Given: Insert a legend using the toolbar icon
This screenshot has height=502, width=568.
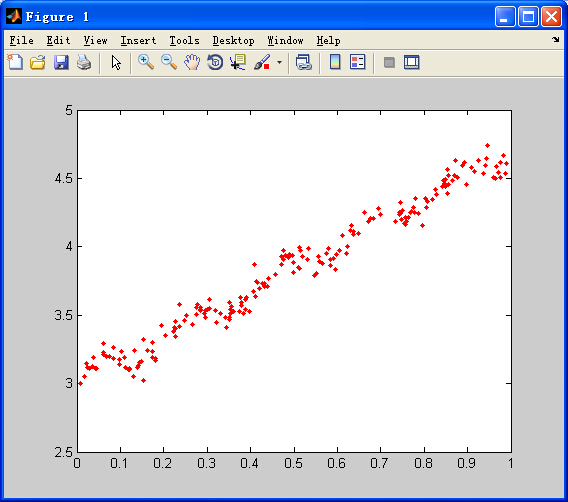Looking at the screenshot, I should 358,62.
